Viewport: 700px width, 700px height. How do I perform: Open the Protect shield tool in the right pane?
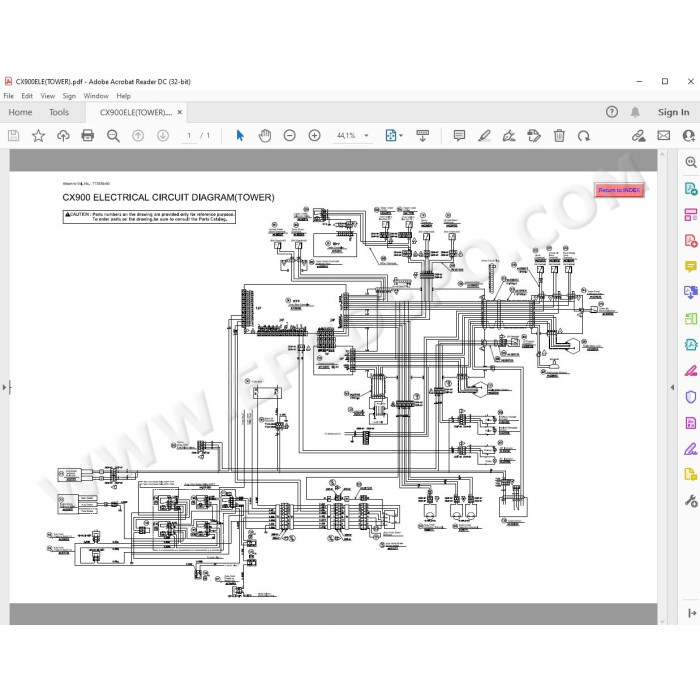pos(691,396)
